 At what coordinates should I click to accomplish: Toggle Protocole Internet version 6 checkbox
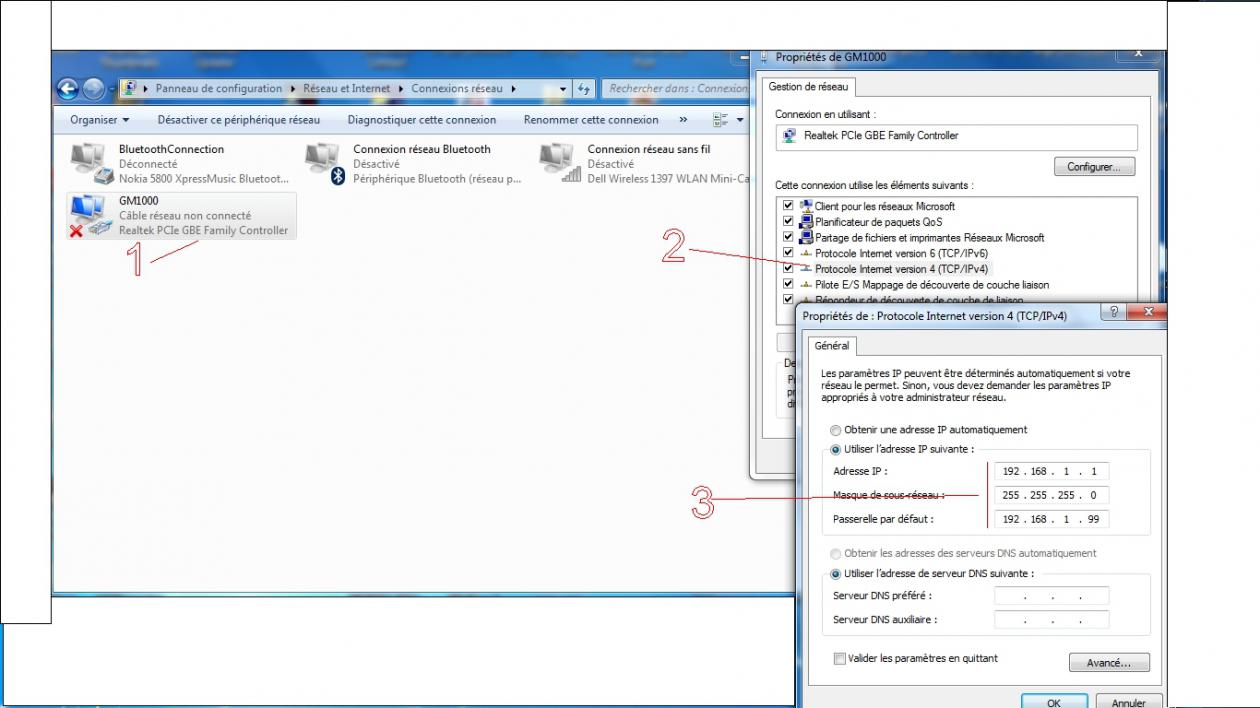click(x=788, y=253)
